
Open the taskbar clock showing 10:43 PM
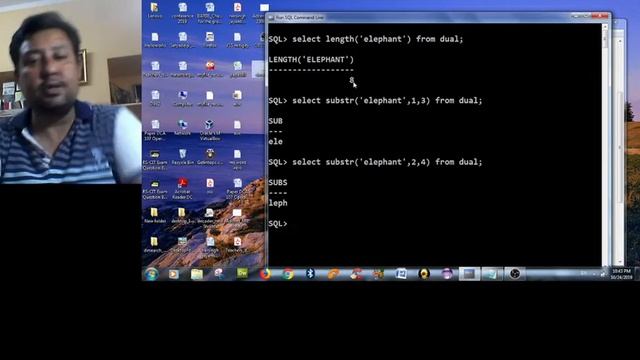pyautogui.click(x=621, y=274)
